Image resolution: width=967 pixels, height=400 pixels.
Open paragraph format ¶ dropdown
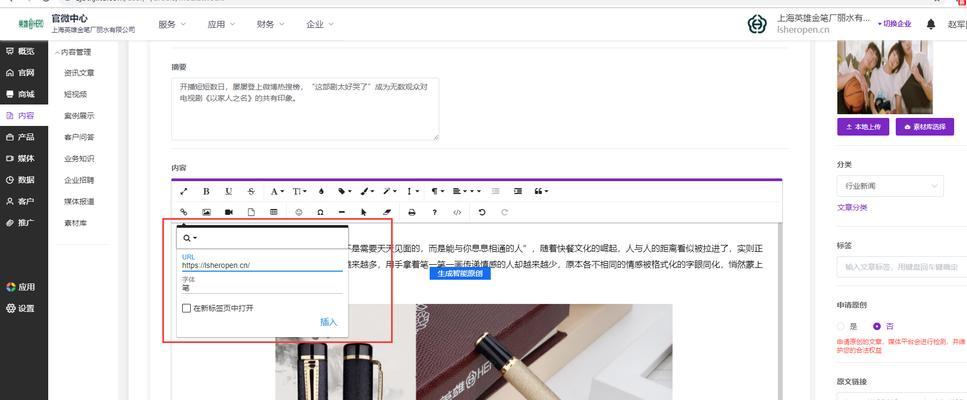pyautogui.click(x=438, y=192)
